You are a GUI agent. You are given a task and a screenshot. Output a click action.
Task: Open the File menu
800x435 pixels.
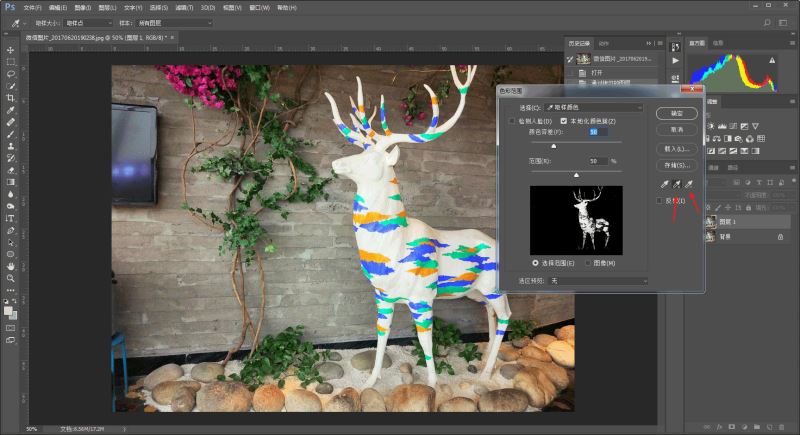point(32,8)
